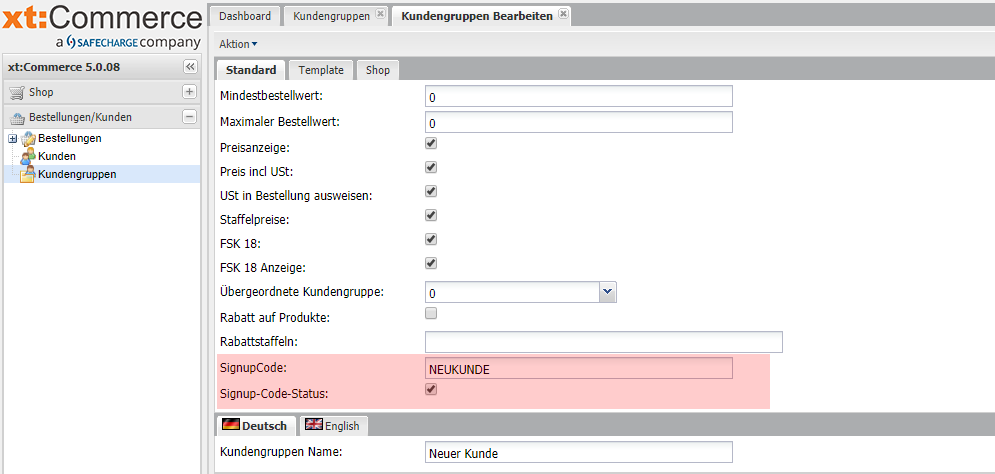Open the Template tab
Viewport: 995px width, 474px height.
(x=320, y=70)
